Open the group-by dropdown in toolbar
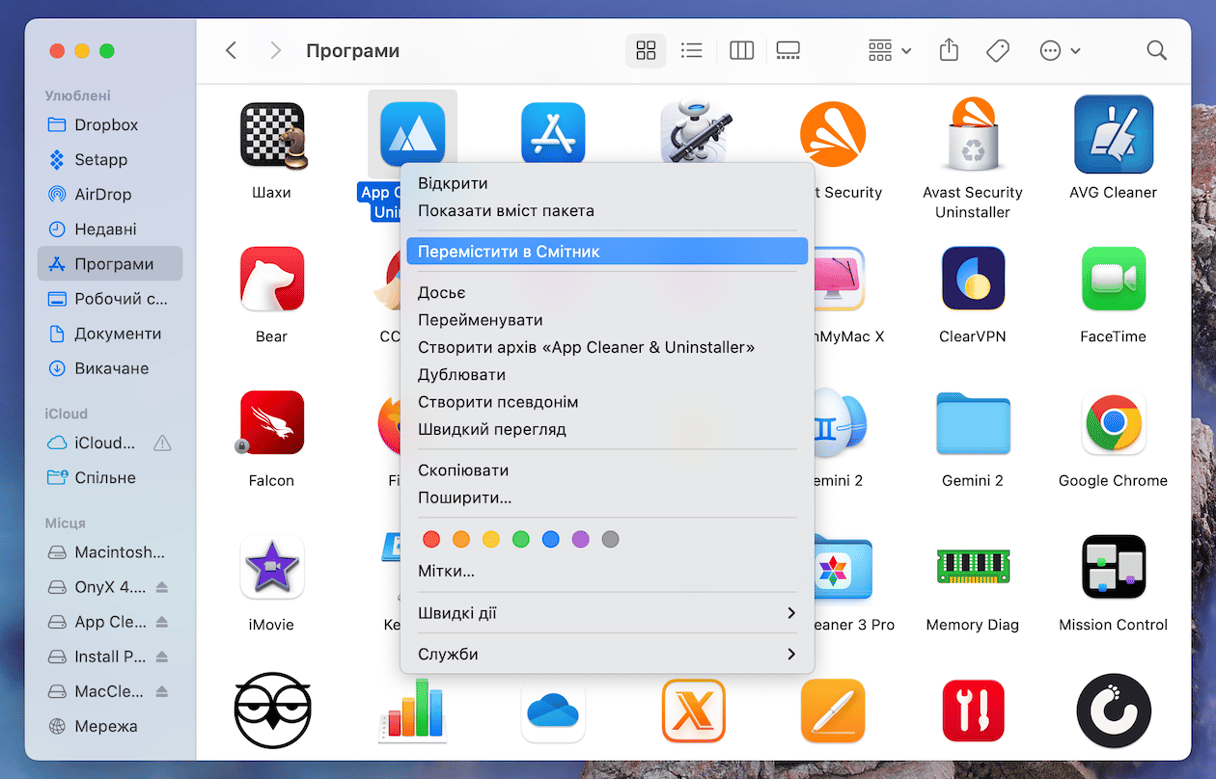1216x779 pixels. [889, 50]
